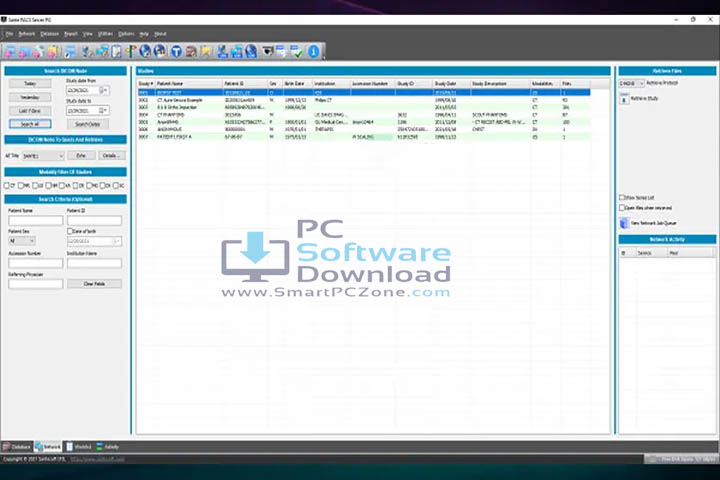Select study row 3006 in the table
Viewport: 720px width, 480px height.
click(x=364, y=130)
